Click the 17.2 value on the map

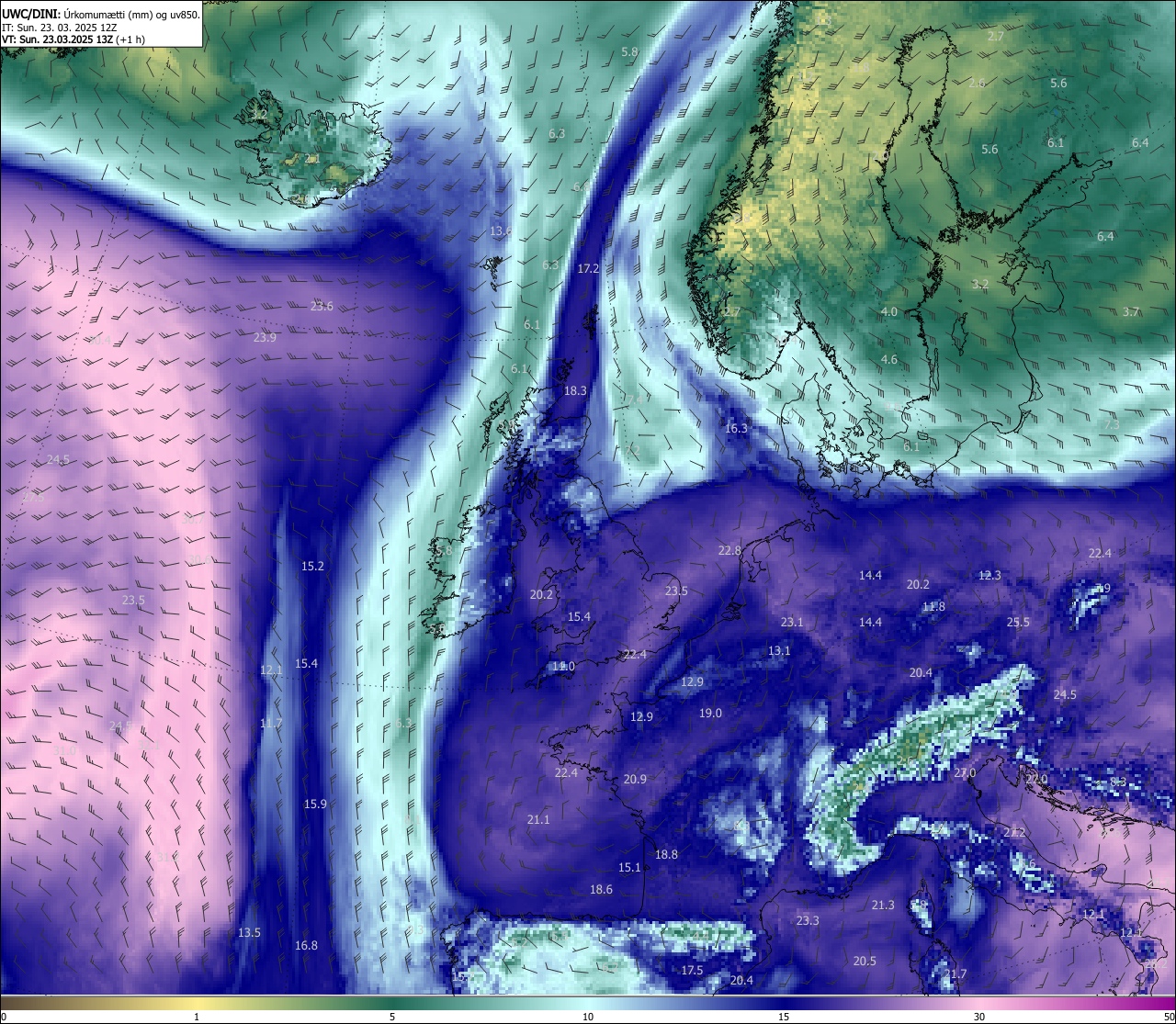pos(588,268)
